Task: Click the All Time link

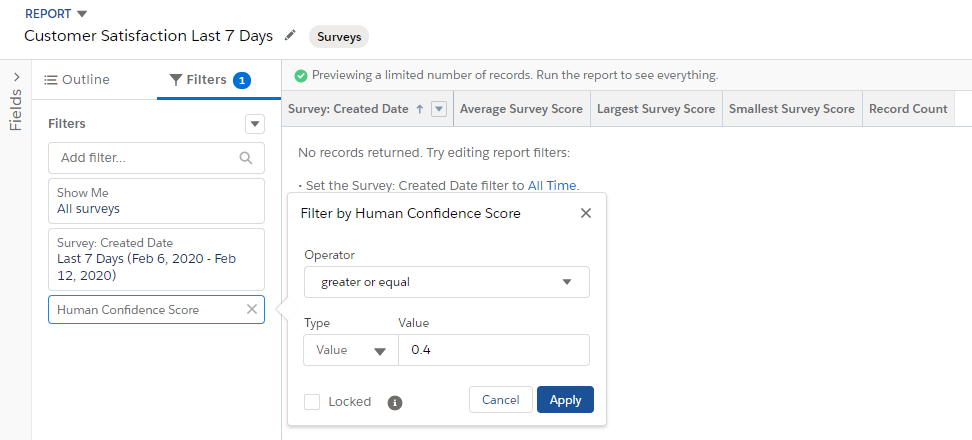Action: coord(552,185)
